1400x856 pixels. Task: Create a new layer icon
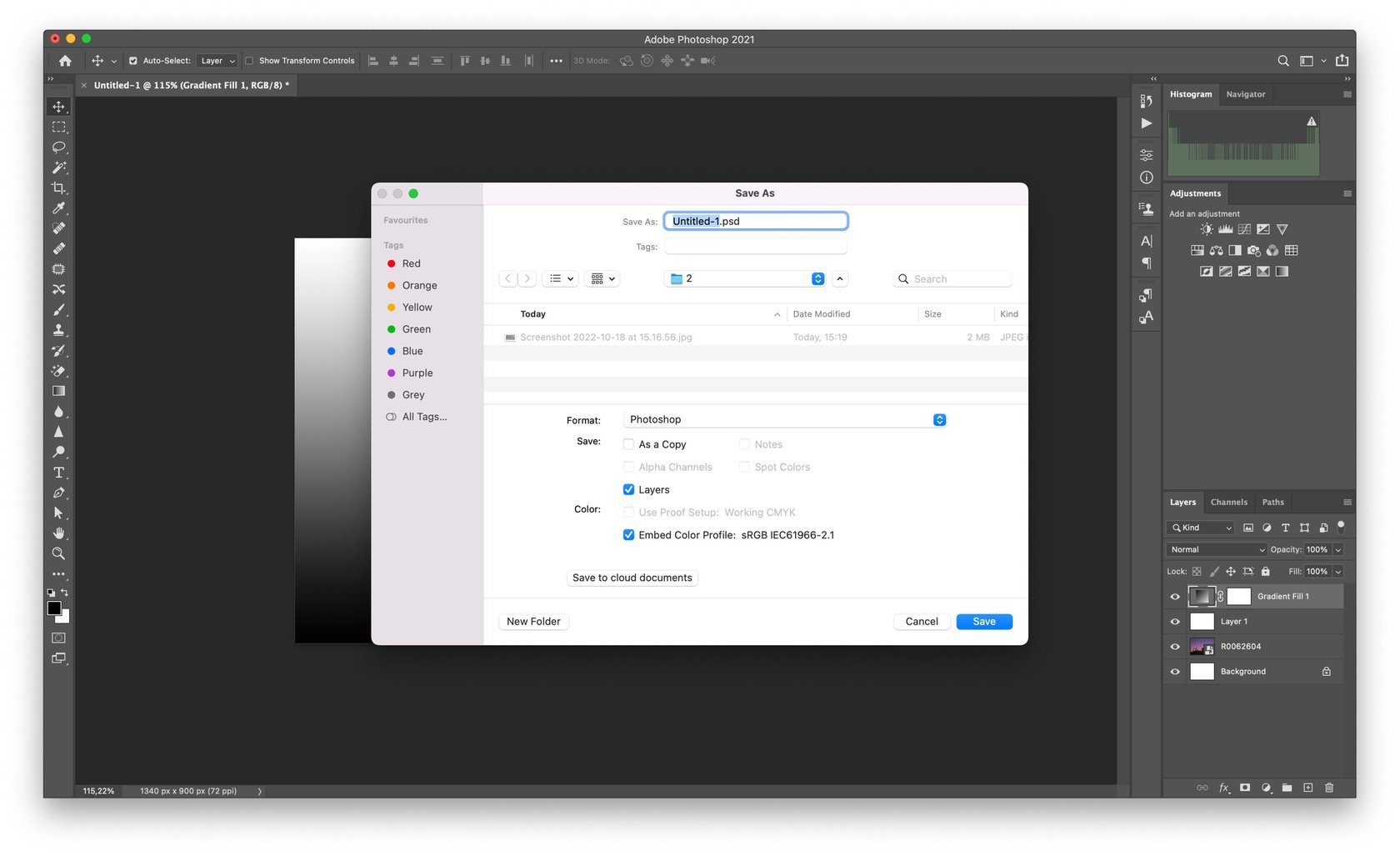click(x=1307, y=788)
